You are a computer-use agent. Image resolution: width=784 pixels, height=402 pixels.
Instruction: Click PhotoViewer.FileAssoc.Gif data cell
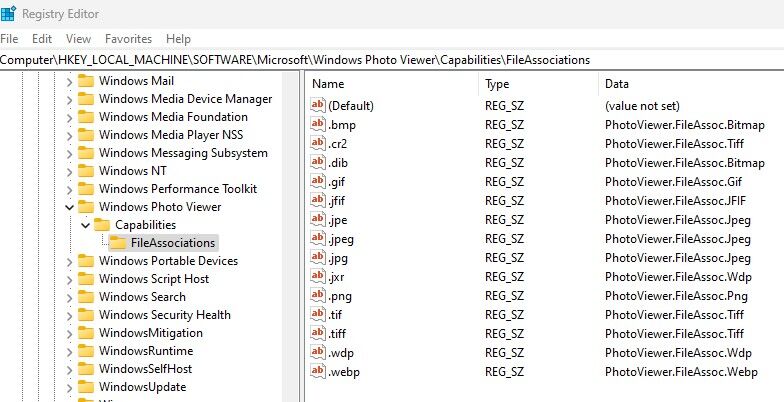pyautogui.click(x=673, y=182)
